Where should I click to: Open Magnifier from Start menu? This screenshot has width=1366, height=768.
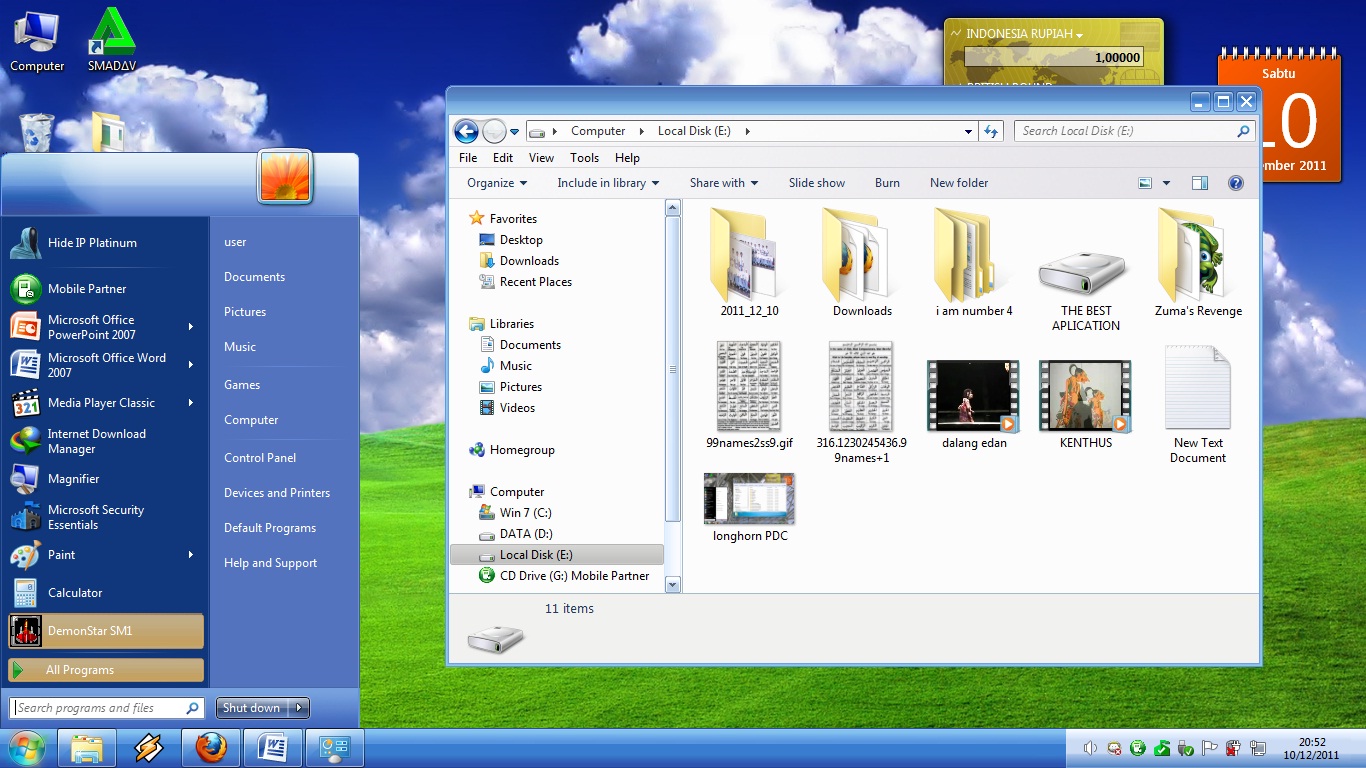pos(106,479)
